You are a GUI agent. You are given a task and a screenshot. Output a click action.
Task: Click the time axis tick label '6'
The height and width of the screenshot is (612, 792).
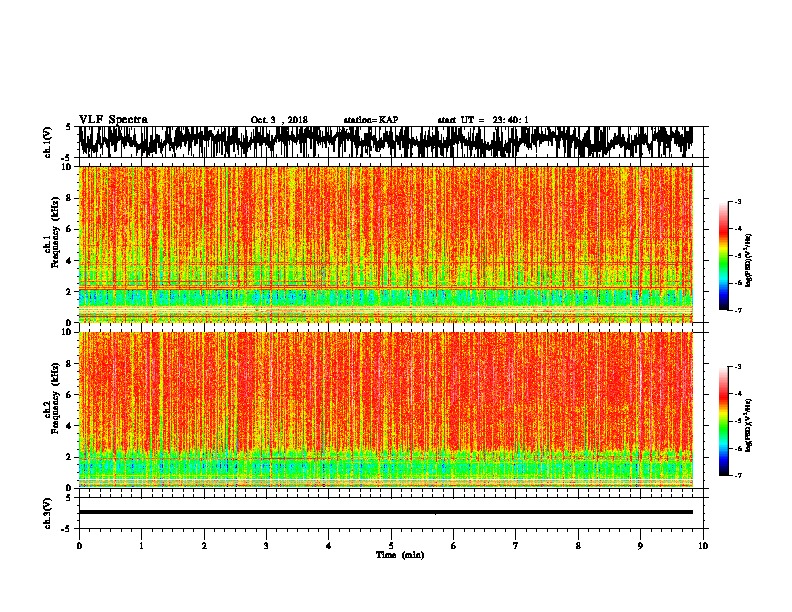point(454,545)
